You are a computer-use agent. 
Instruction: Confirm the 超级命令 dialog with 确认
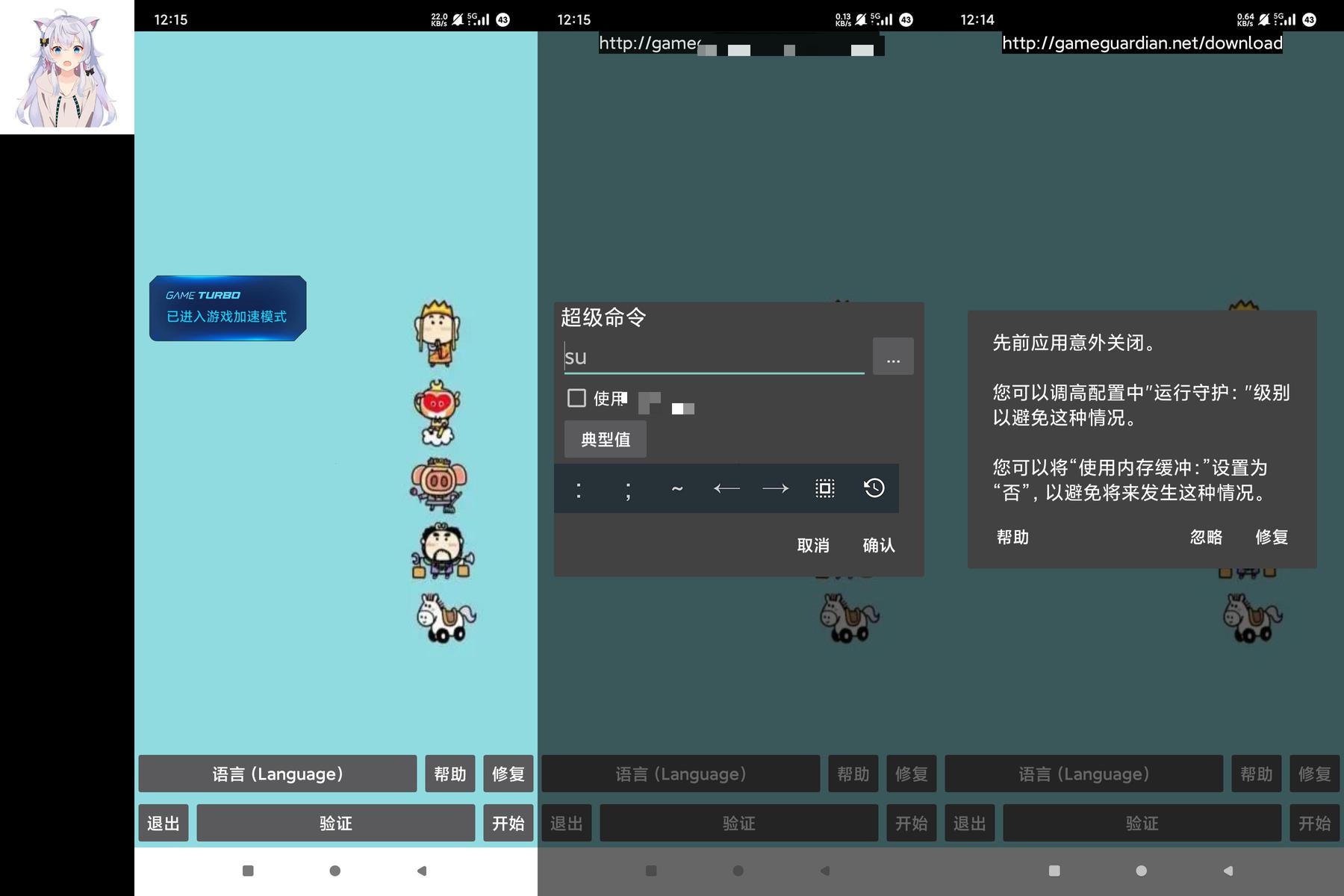point(879,546)
